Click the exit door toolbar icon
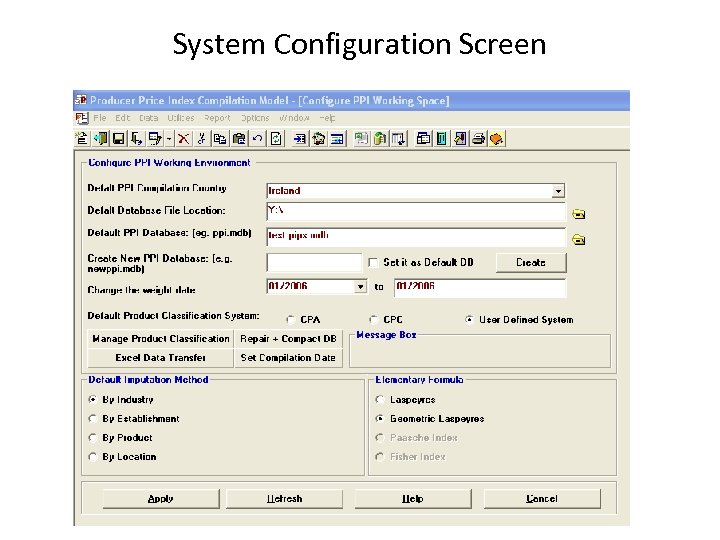Viewport: 720px width, 540px height. tap(100, 138)
